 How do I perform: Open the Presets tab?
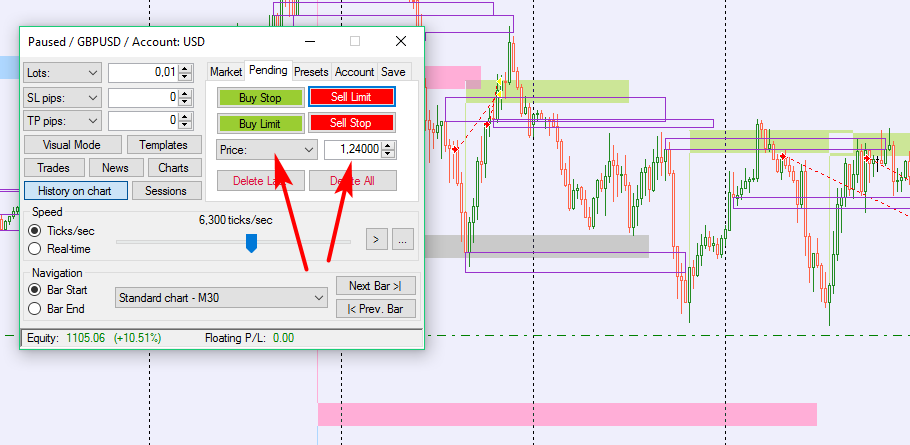[x=311, y=72]
